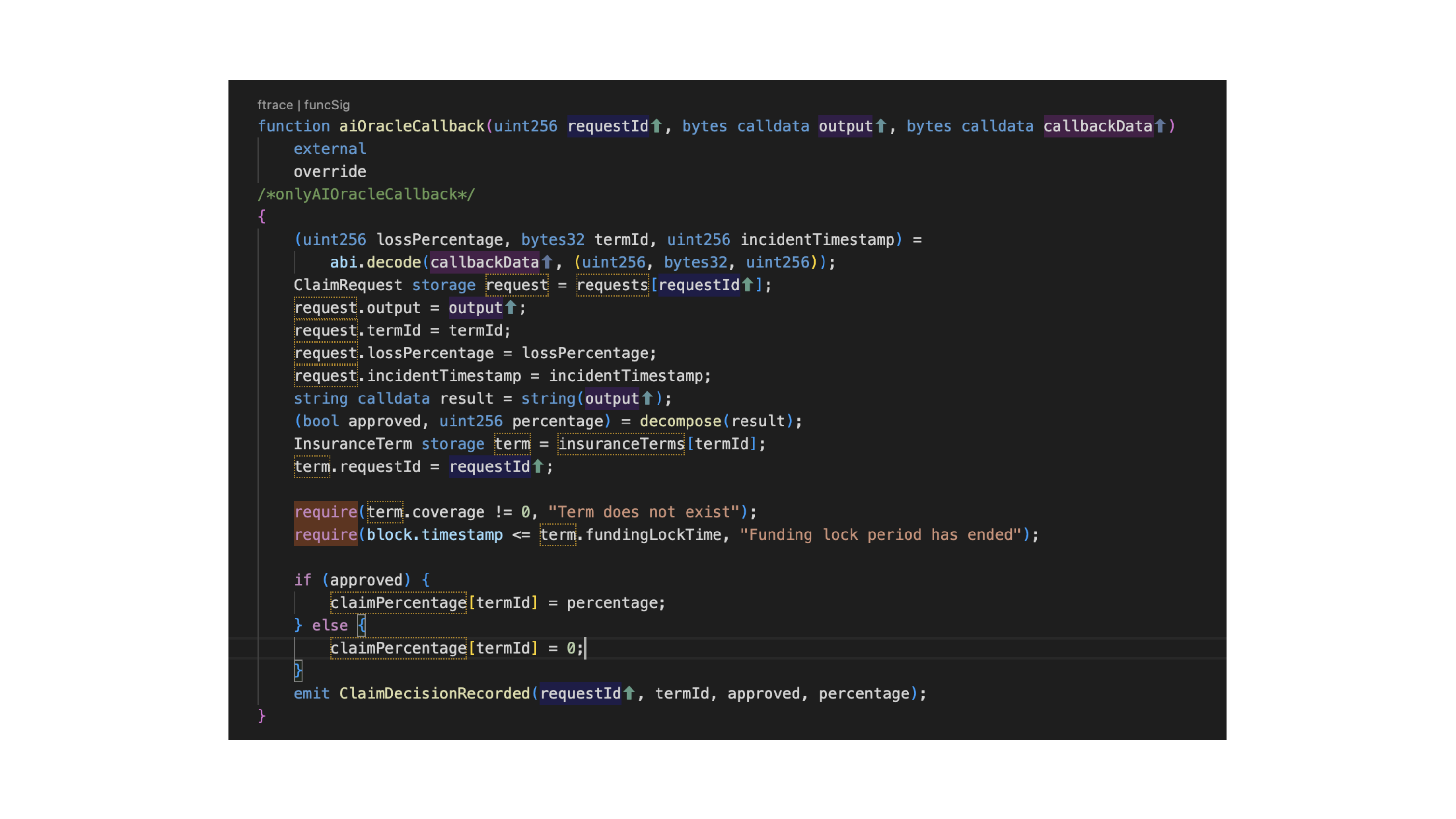The image size is (1456, 819).
Task: Click 'string calldata result' declaration's 'result'
Action: [x=467, y=398]
